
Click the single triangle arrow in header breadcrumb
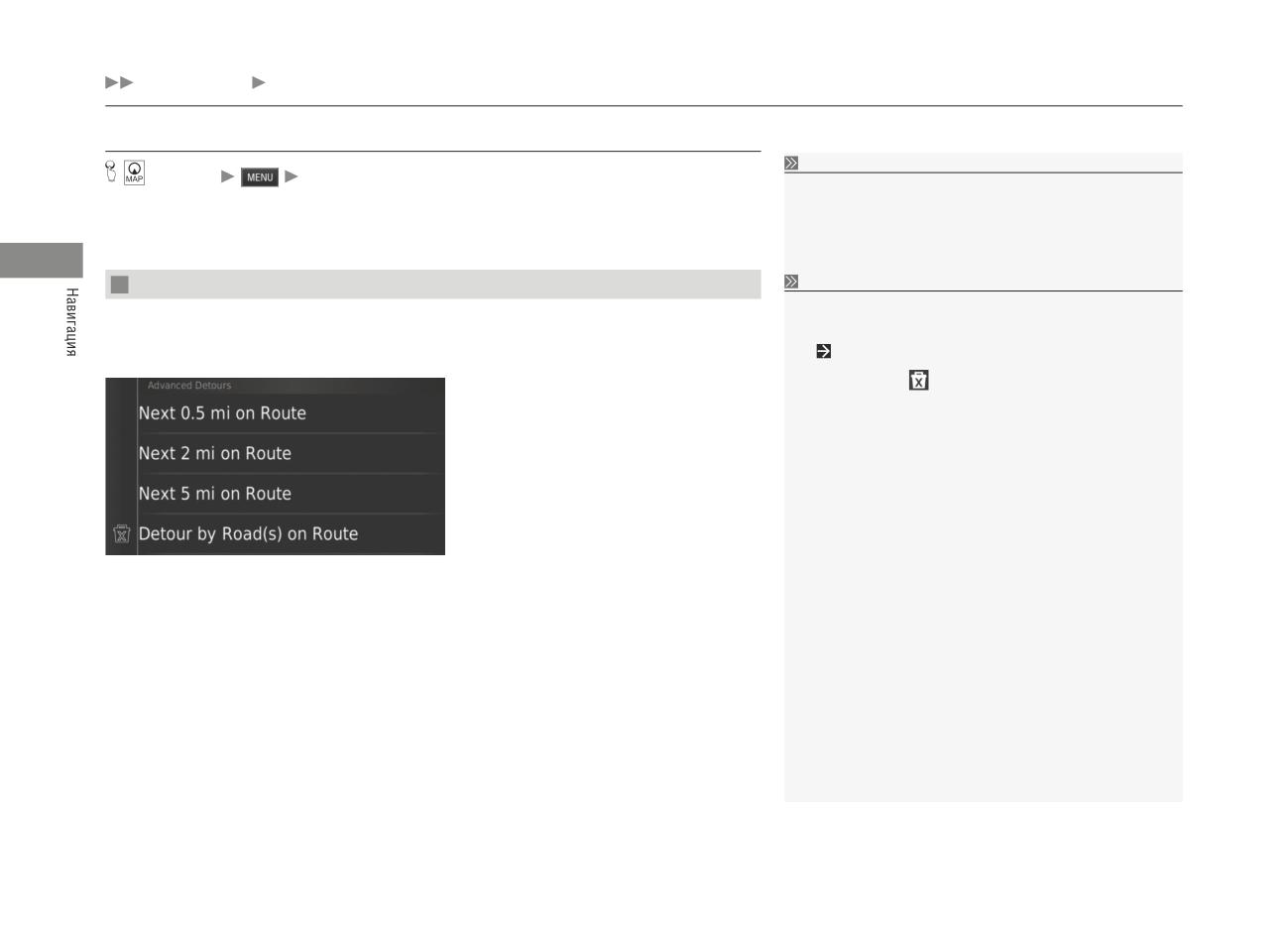[x=259, y=82]
